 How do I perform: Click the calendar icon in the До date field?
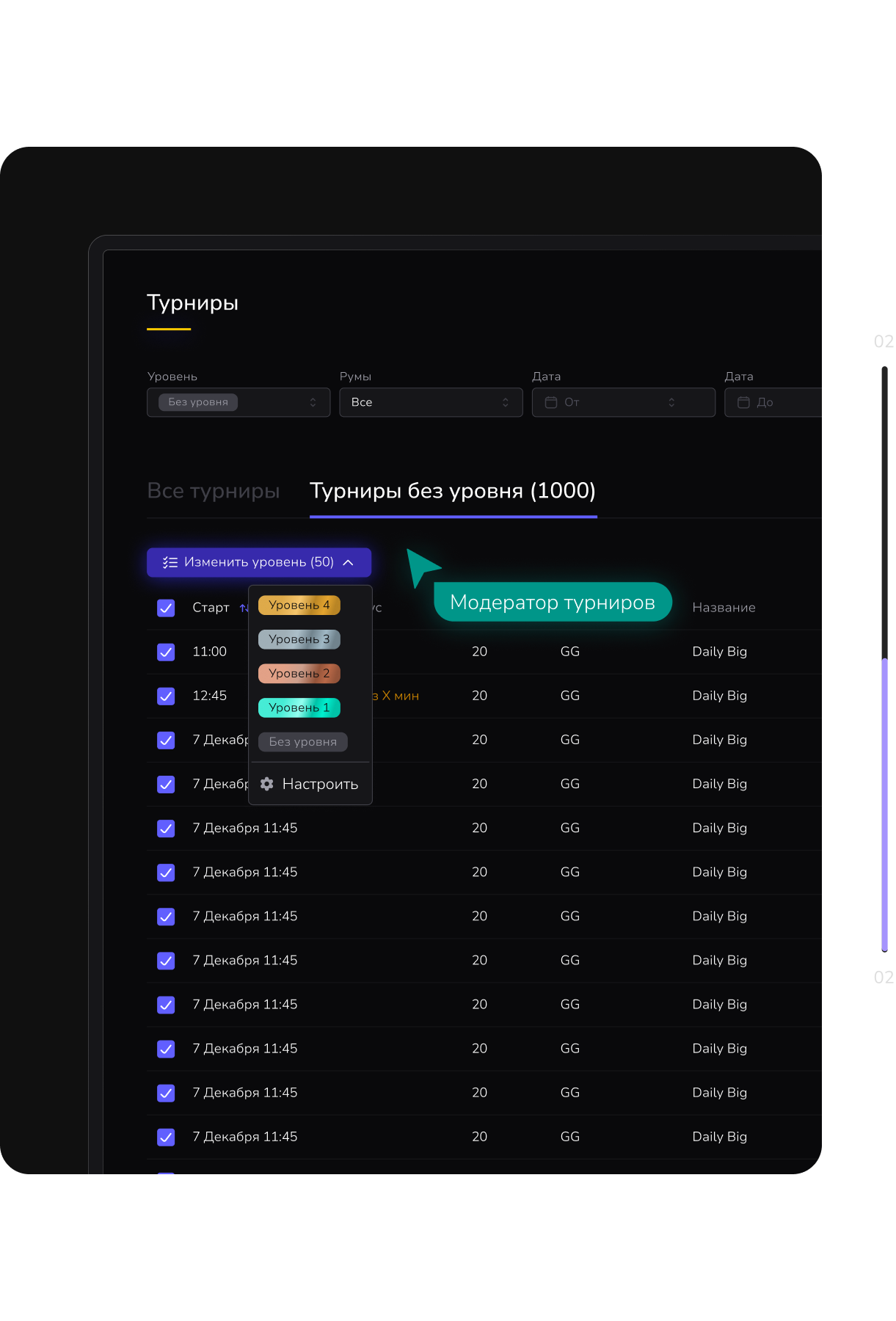pyautogui.click(x=743, y=402)
